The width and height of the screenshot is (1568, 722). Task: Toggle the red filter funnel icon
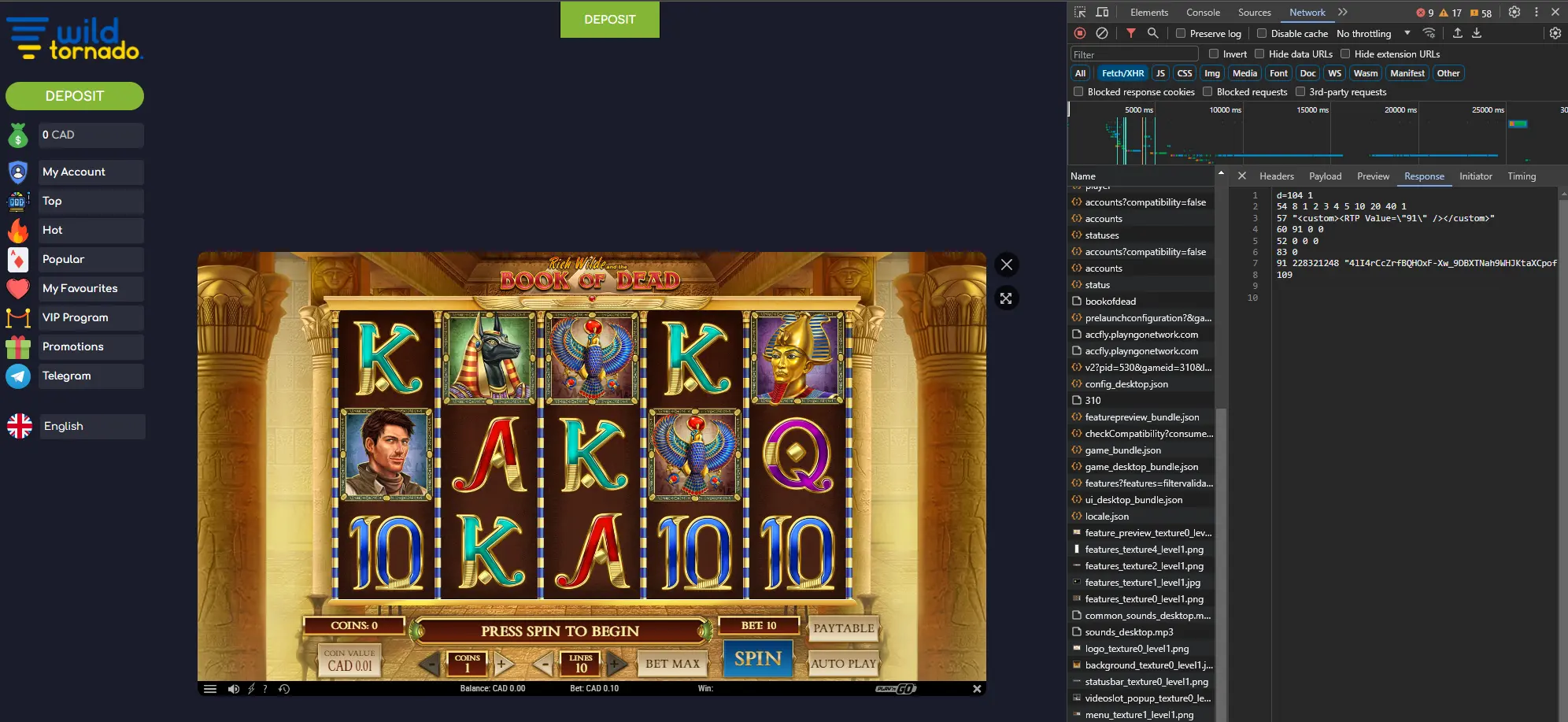(1131, 33)
